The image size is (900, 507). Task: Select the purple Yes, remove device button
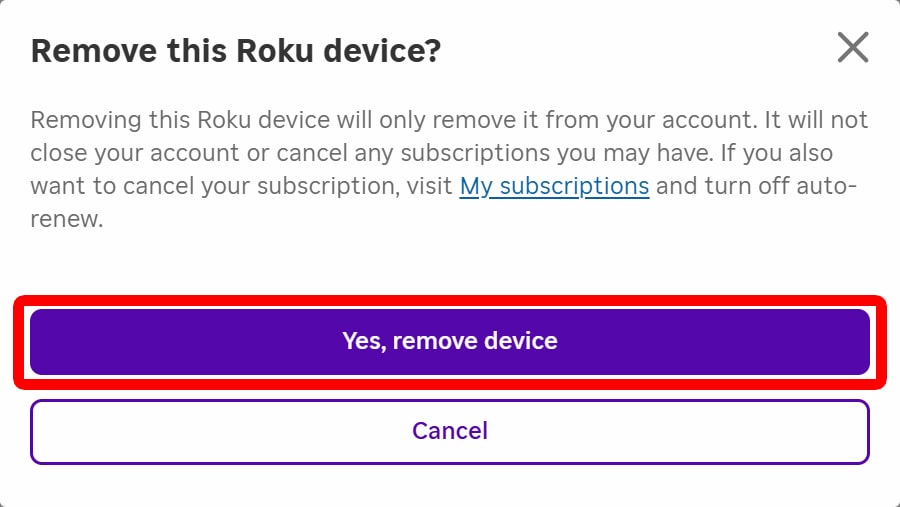(x=450, y=341)
